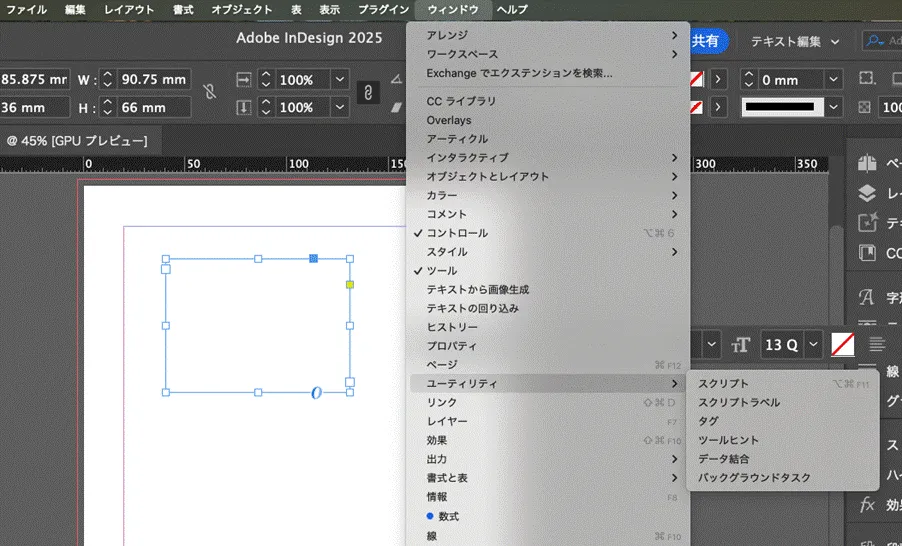Click the red-slash stroke swatch below fill

pyautogui.click(x=697, y=107)
